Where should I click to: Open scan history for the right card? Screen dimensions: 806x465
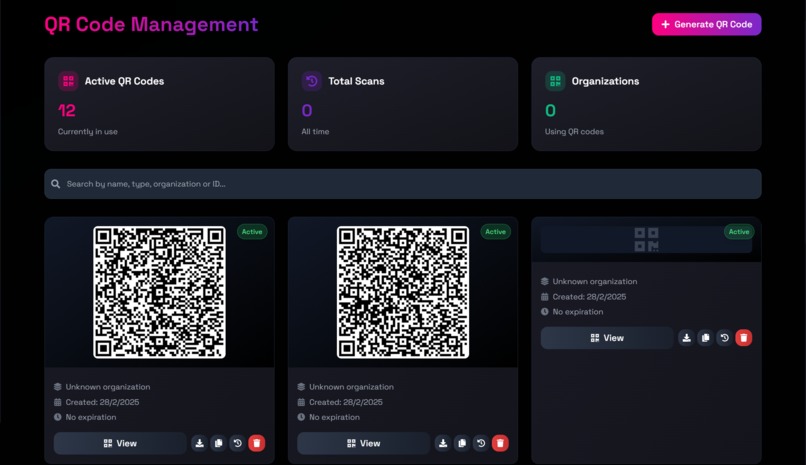pos(724,338)
